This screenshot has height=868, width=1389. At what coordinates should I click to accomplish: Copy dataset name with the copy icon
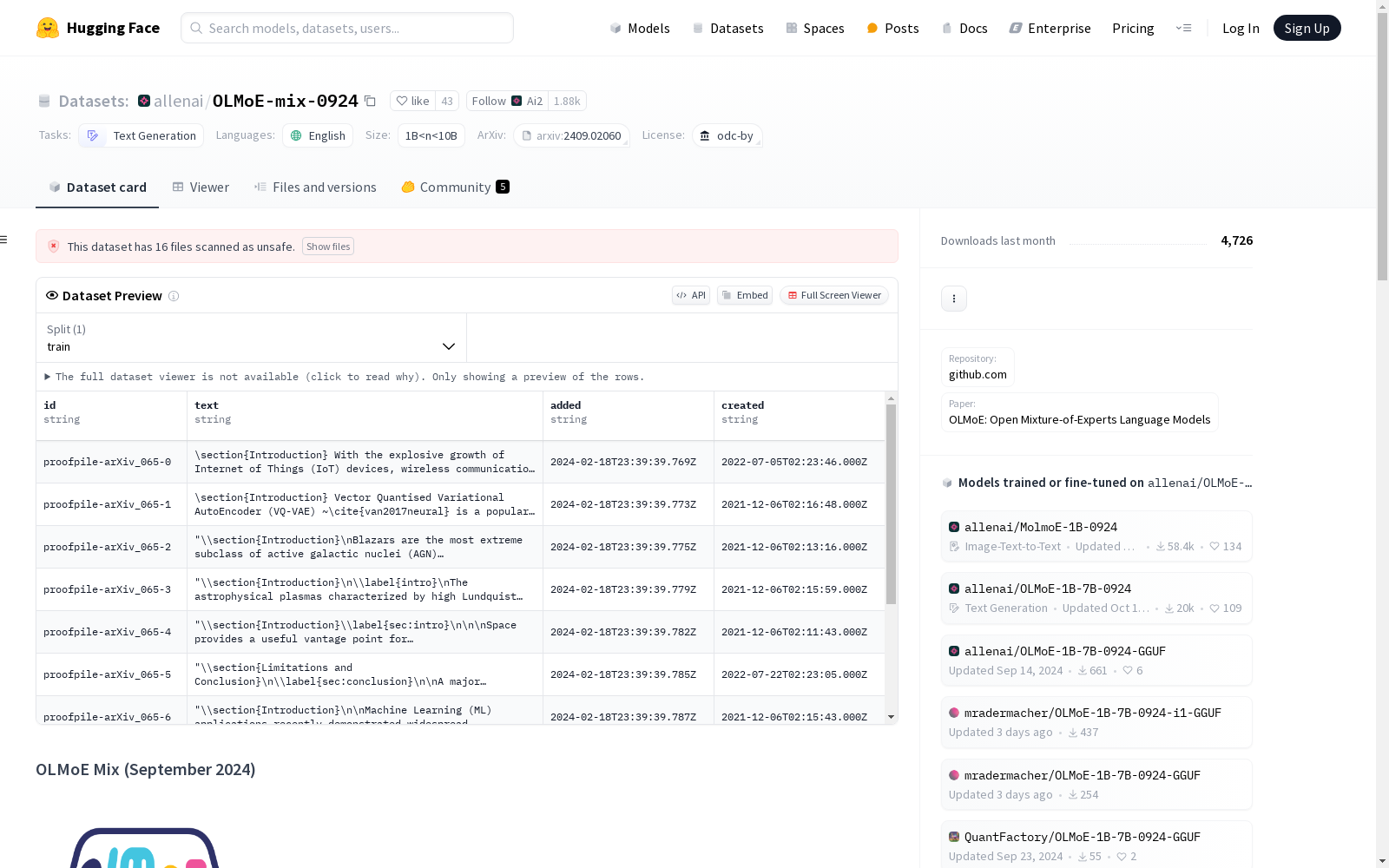click(x=370, y=101)
